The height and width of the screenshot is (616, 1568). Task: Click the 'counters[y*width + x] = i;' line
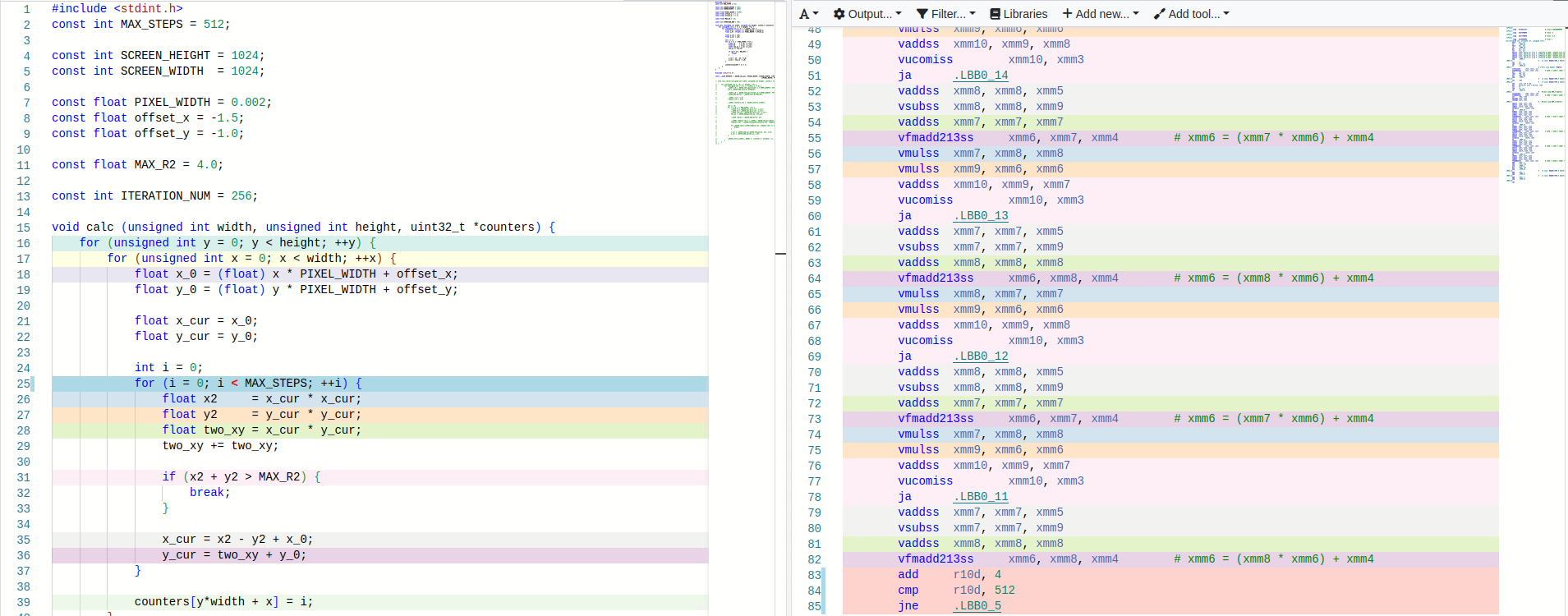click(224, 601)
